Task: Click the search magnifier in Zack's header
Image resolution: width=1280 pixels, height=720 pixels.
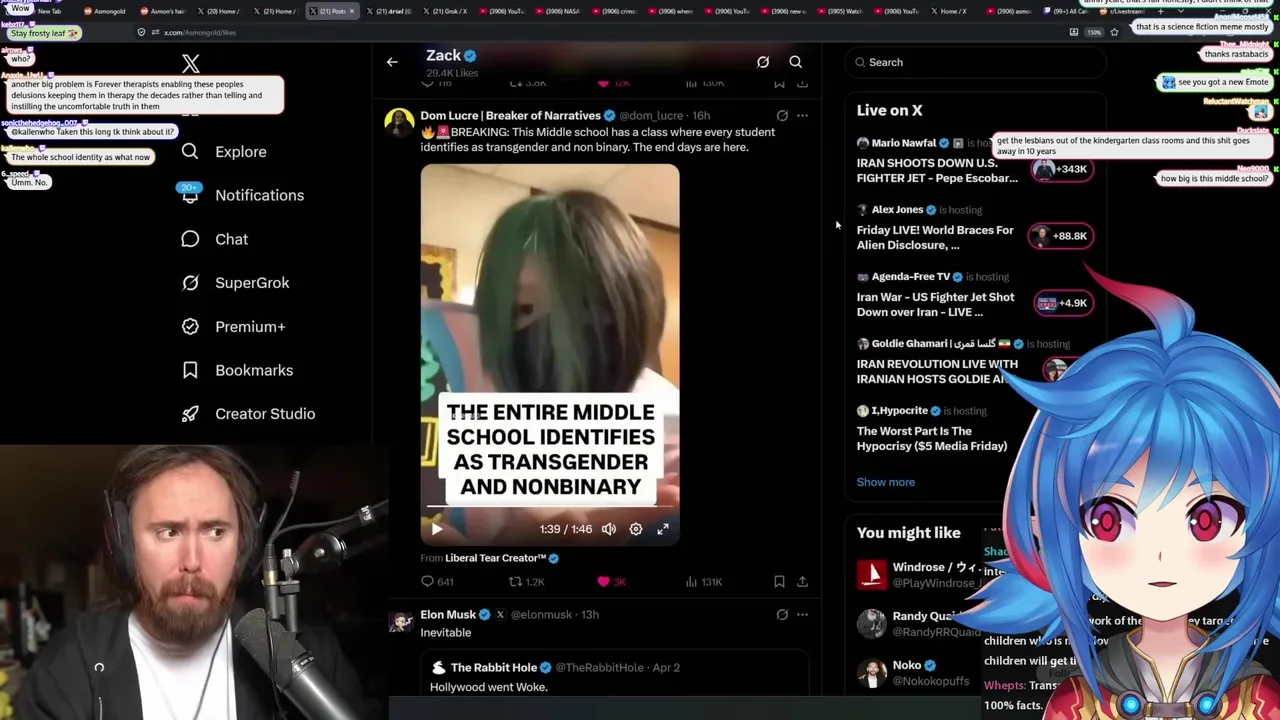Action: click(x=796, y=62)
